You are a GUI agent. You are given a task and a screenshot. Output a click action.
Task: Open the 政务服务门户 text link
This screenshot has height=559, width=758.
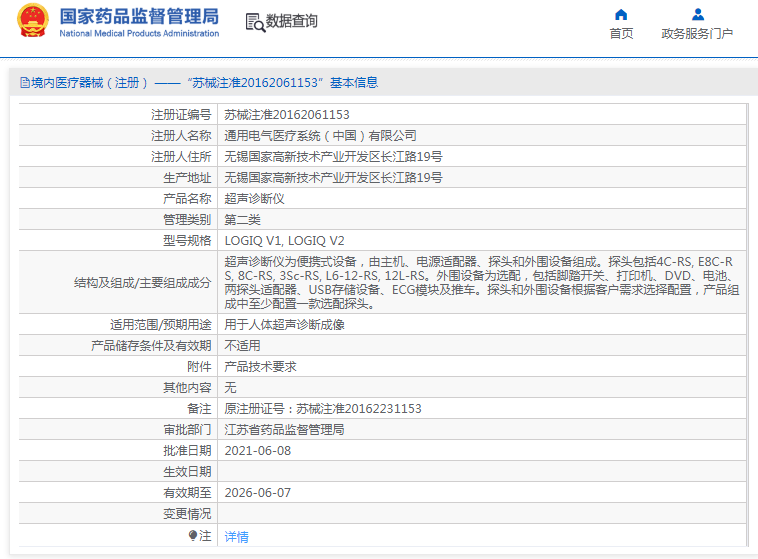tap(697, 34)
